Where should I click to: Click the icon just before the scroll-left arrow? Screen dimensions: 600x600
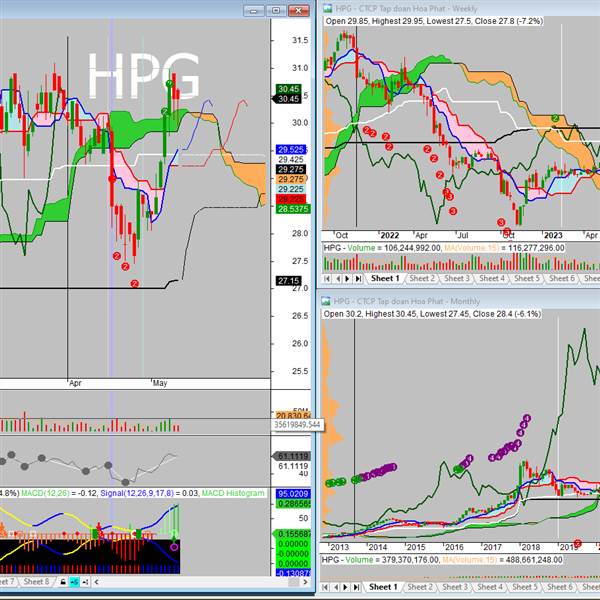(x=85, y=582)
